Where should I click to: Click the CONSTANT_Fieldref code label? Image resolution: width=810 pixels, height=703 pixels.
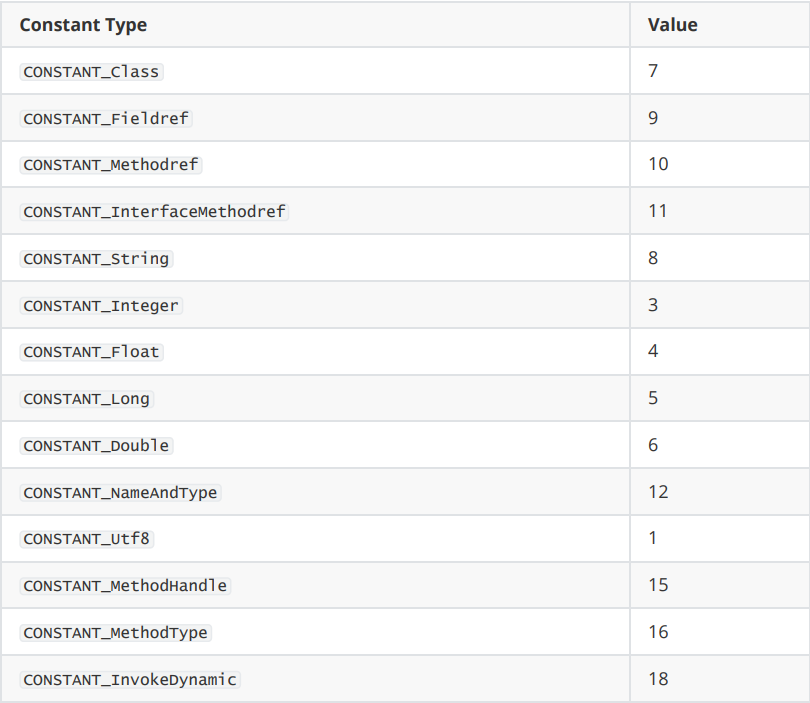tap(106, 119)
